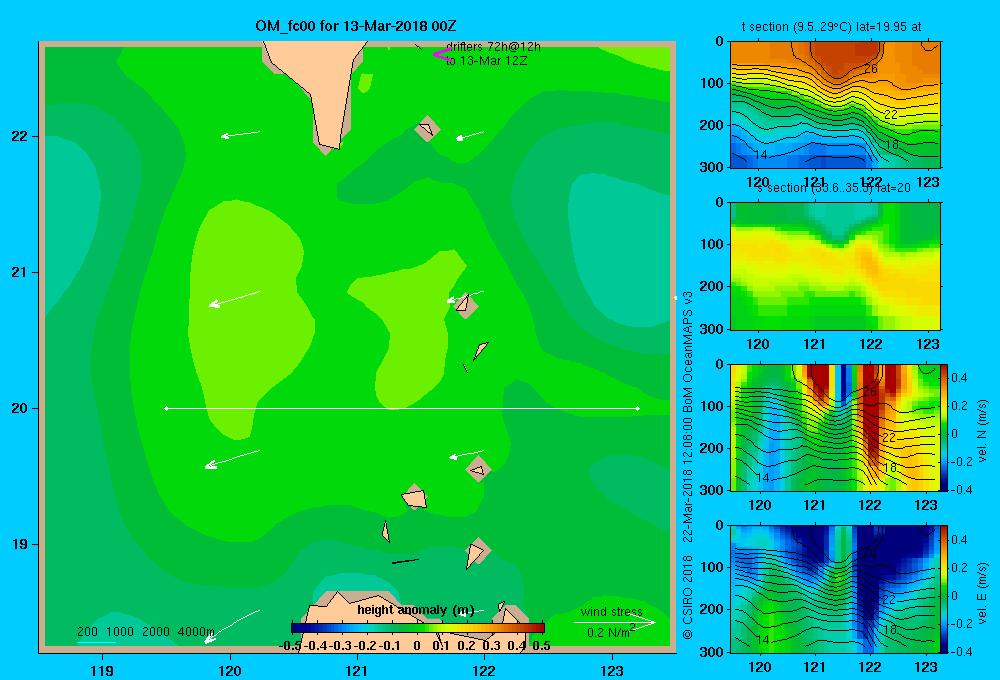The height and width of the screenshot is (680, 1000).
Task: Click the 'vel. N (m/s)' axis label
Action: (x=982, y=431)
